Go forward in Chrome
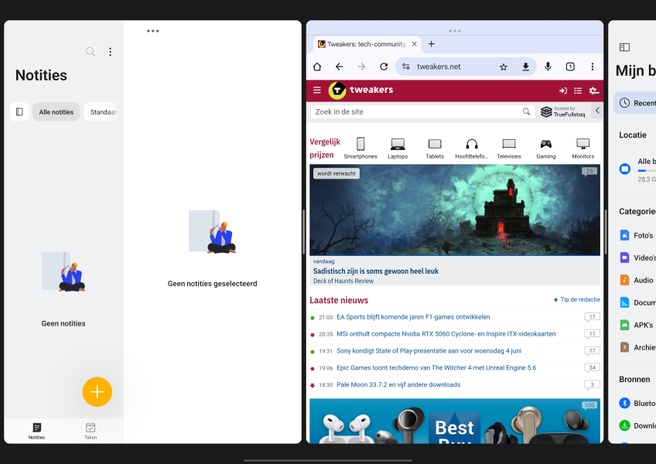This screenshot has height=464, width=656. [361, 67]
